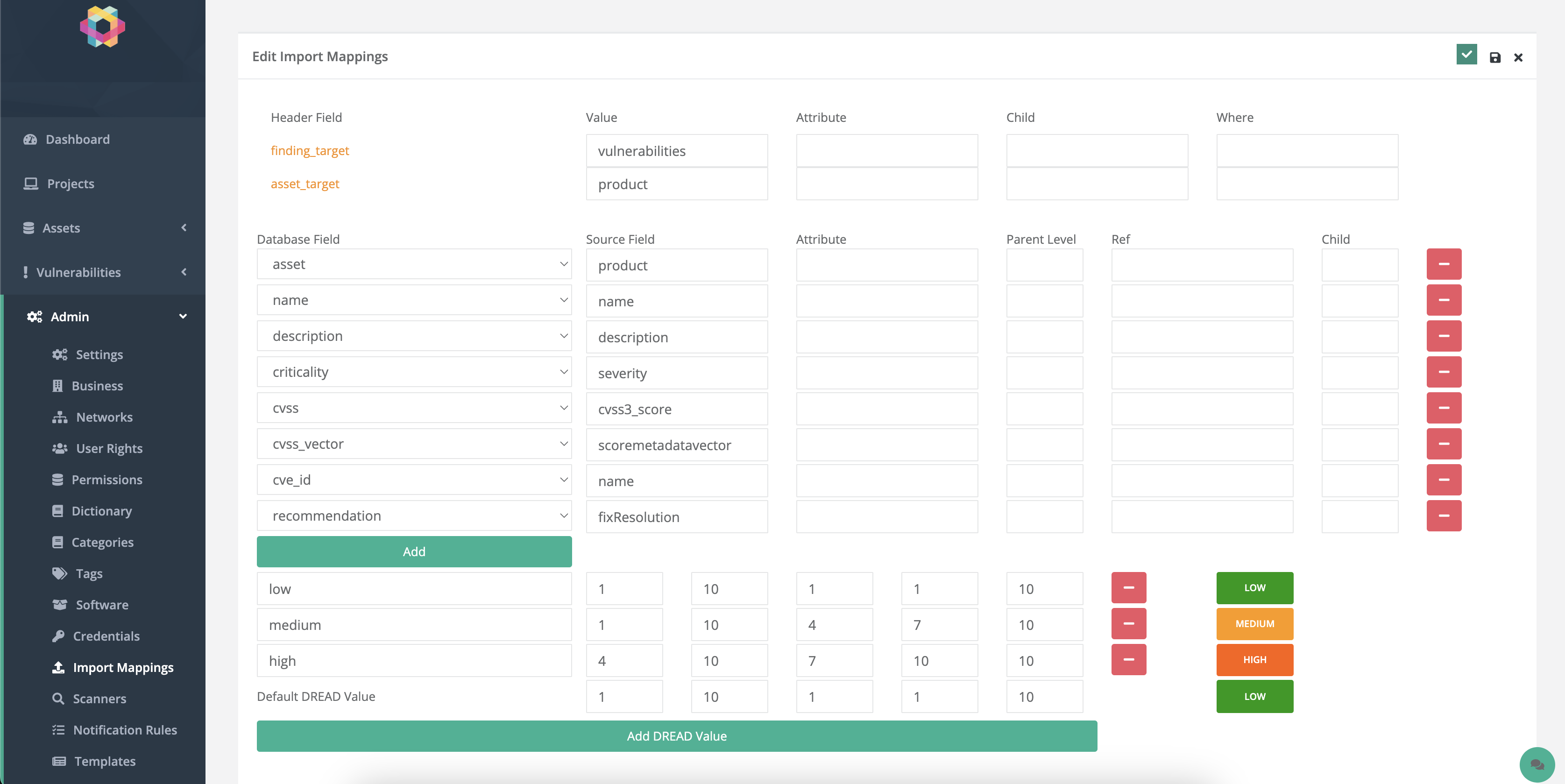Open the cvss database field dropdown
1565x784 pixels.
(414, 408)
